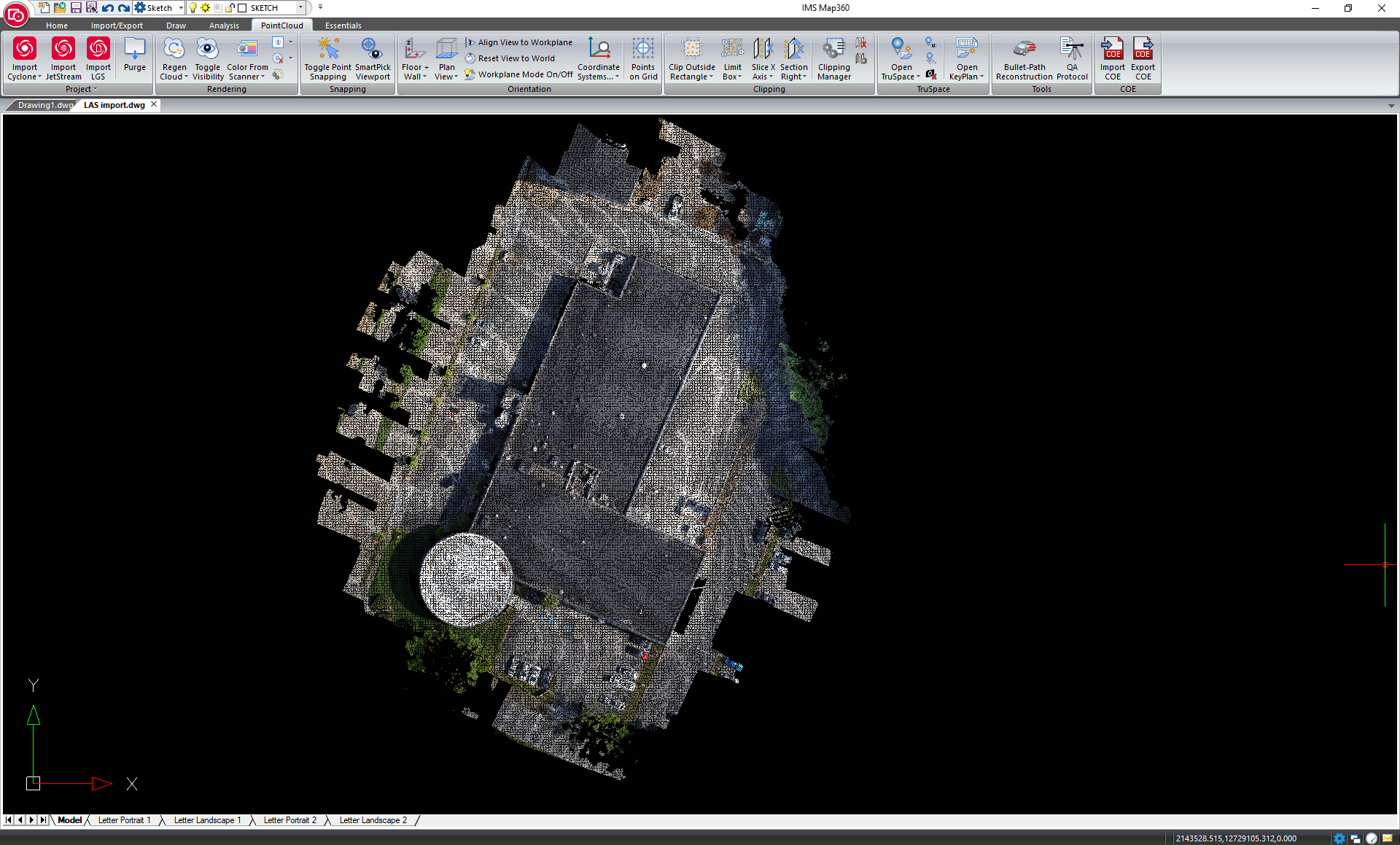1400x845 pixels.
Task: Open the QA Protocol tool
Action: pyautogui.click(x=1071, y=50)
